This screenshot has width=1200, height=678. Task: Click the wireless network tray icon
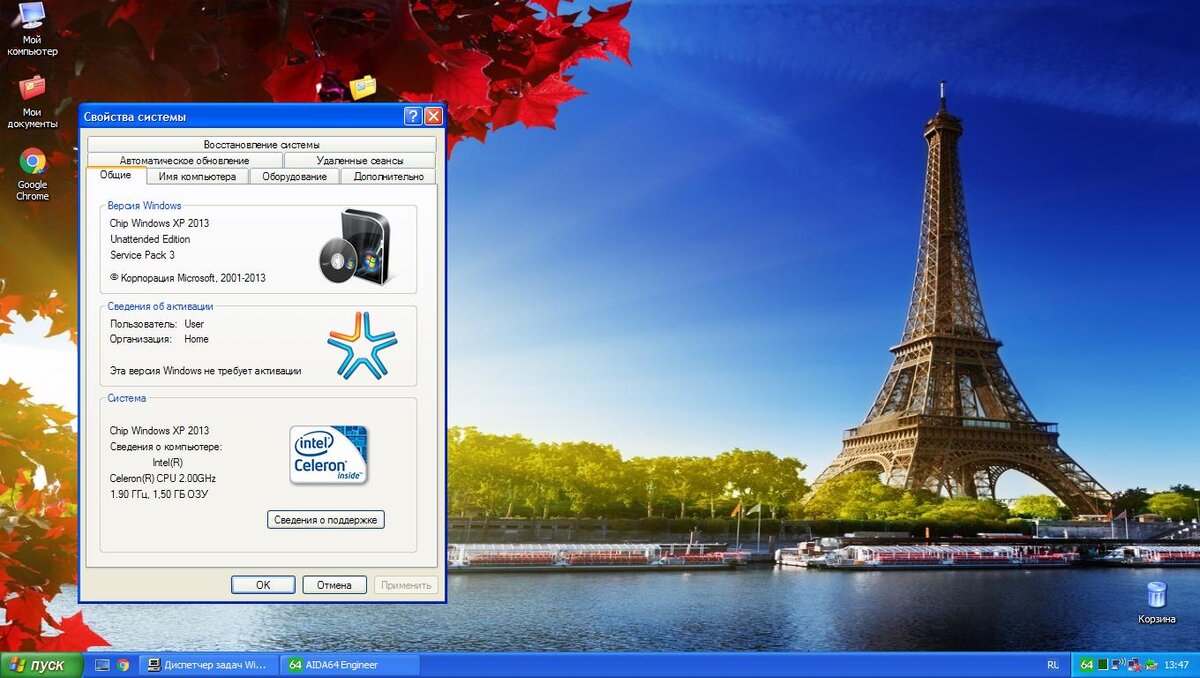pos(1119,664)
